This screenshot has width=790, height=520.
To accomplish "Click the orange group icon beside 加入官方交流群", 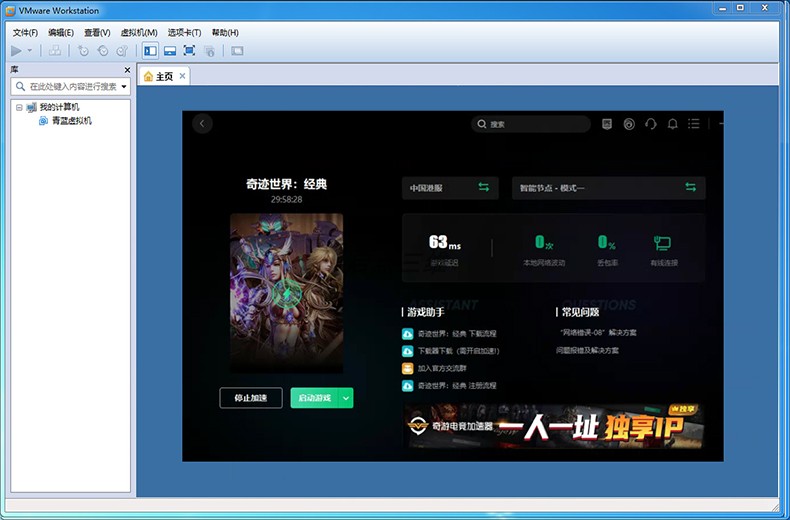I will tap(408, 368).
